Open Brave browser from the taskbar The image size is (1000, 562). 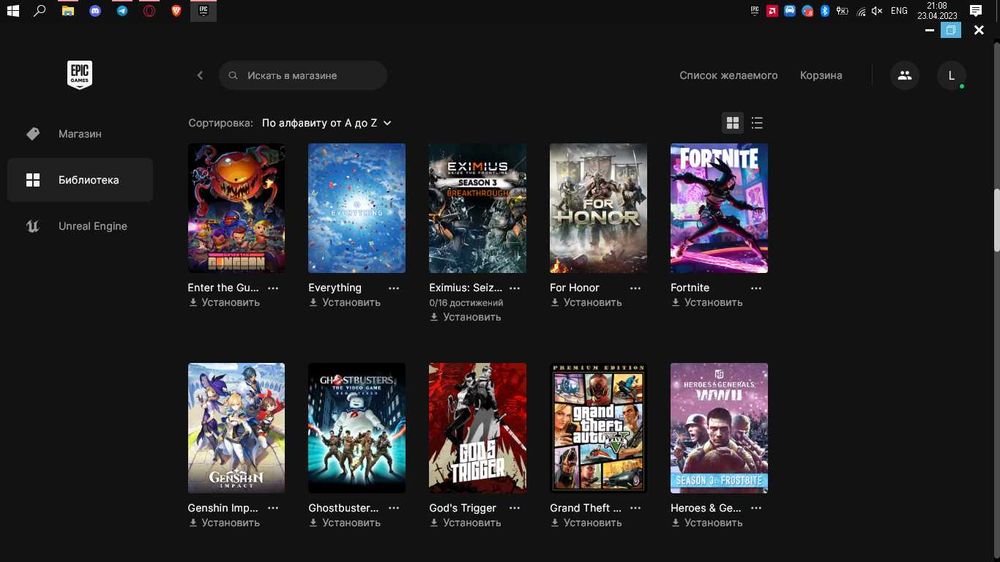(177, 10)
